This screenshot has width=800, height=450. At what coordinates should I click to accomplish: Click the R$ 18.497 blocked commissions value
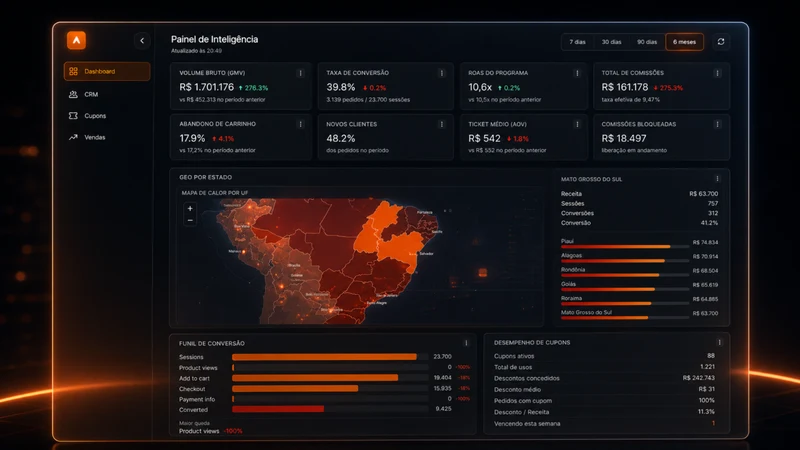tap(623, 138)
